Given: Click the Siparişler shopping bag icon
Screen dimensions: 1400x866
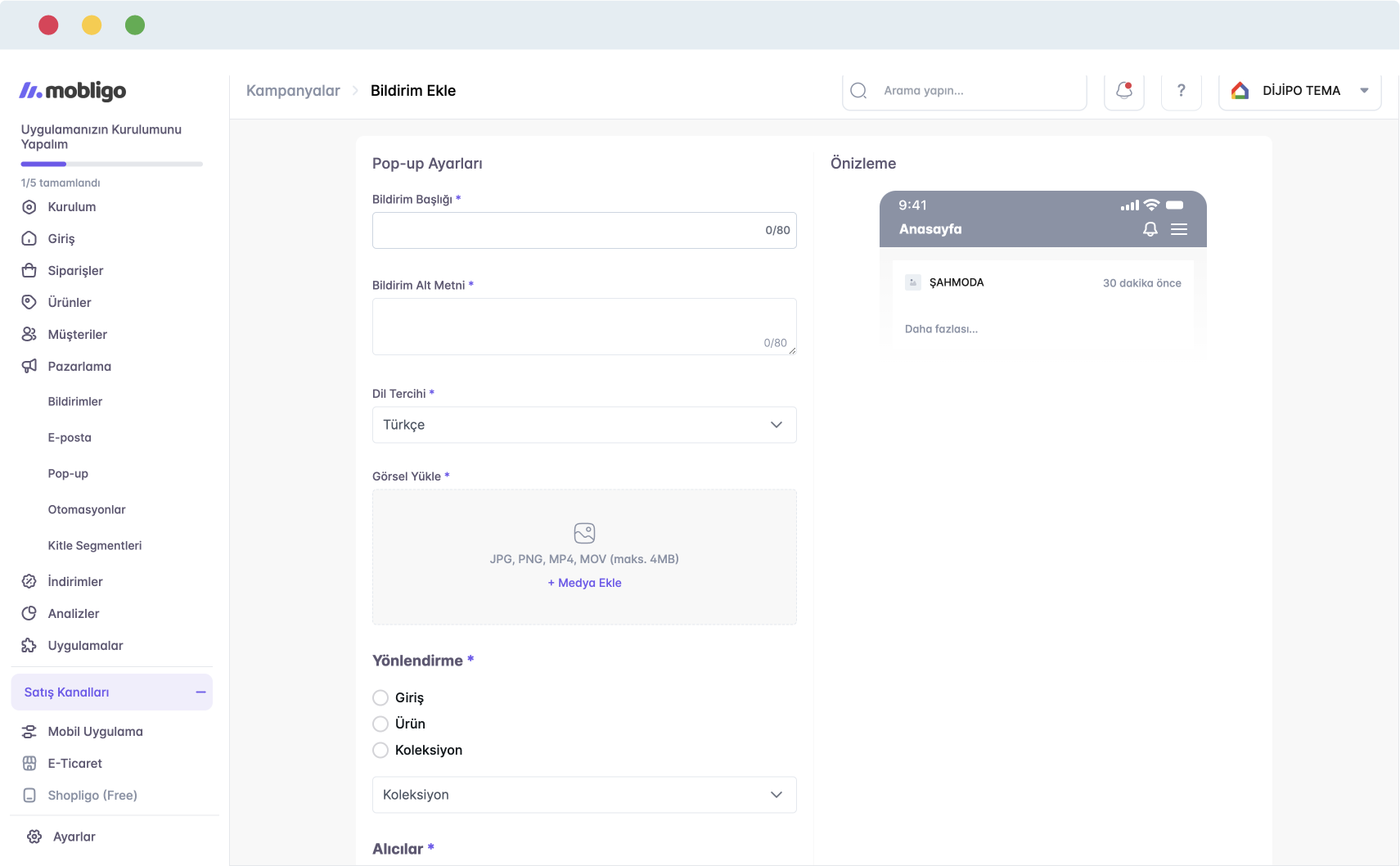Looking at the screenshot, I should 29,270.
